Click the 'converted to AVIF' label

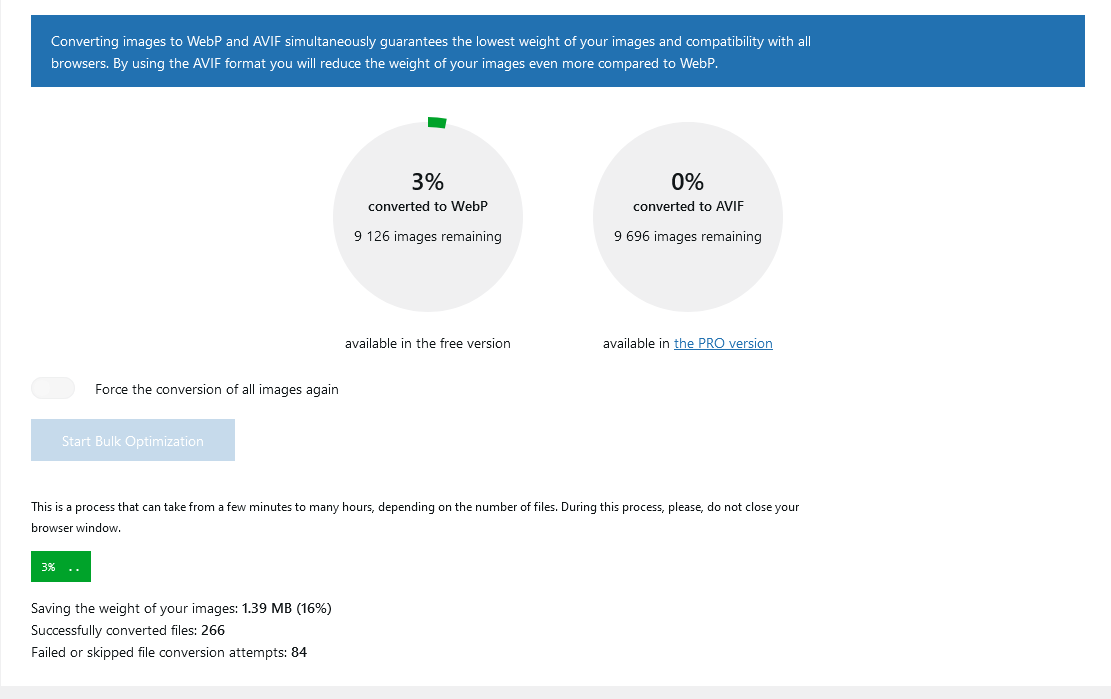coord(688,206)
